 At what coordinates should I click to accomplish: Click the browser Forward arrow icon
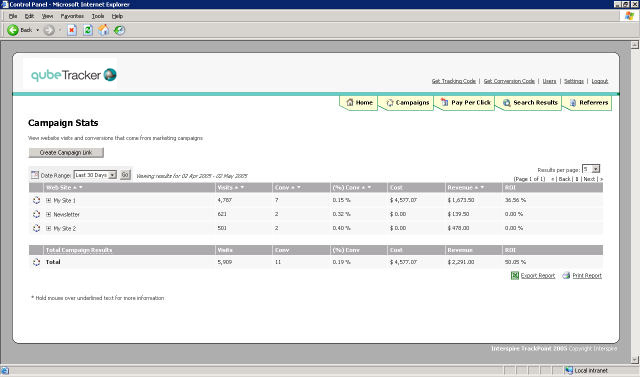tap(49, 30)
